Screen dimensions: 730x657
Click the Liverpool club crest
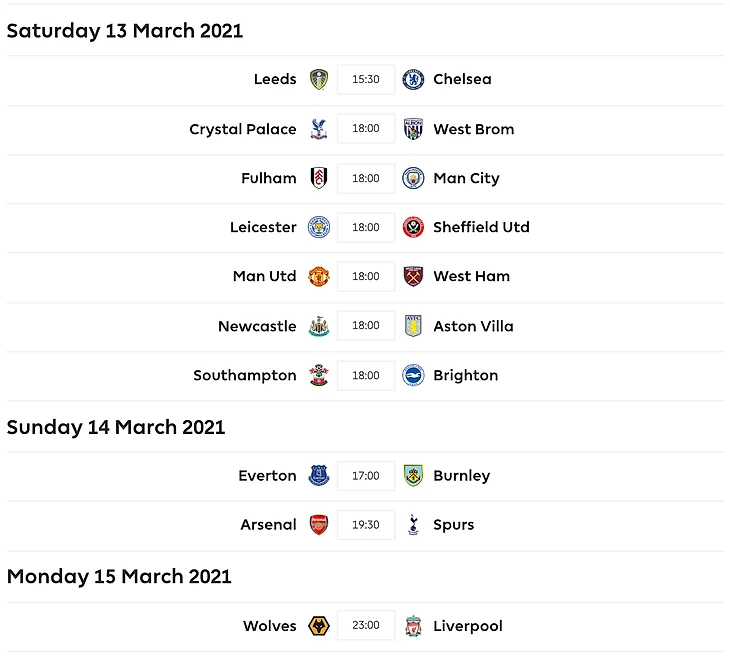point(413,626)
